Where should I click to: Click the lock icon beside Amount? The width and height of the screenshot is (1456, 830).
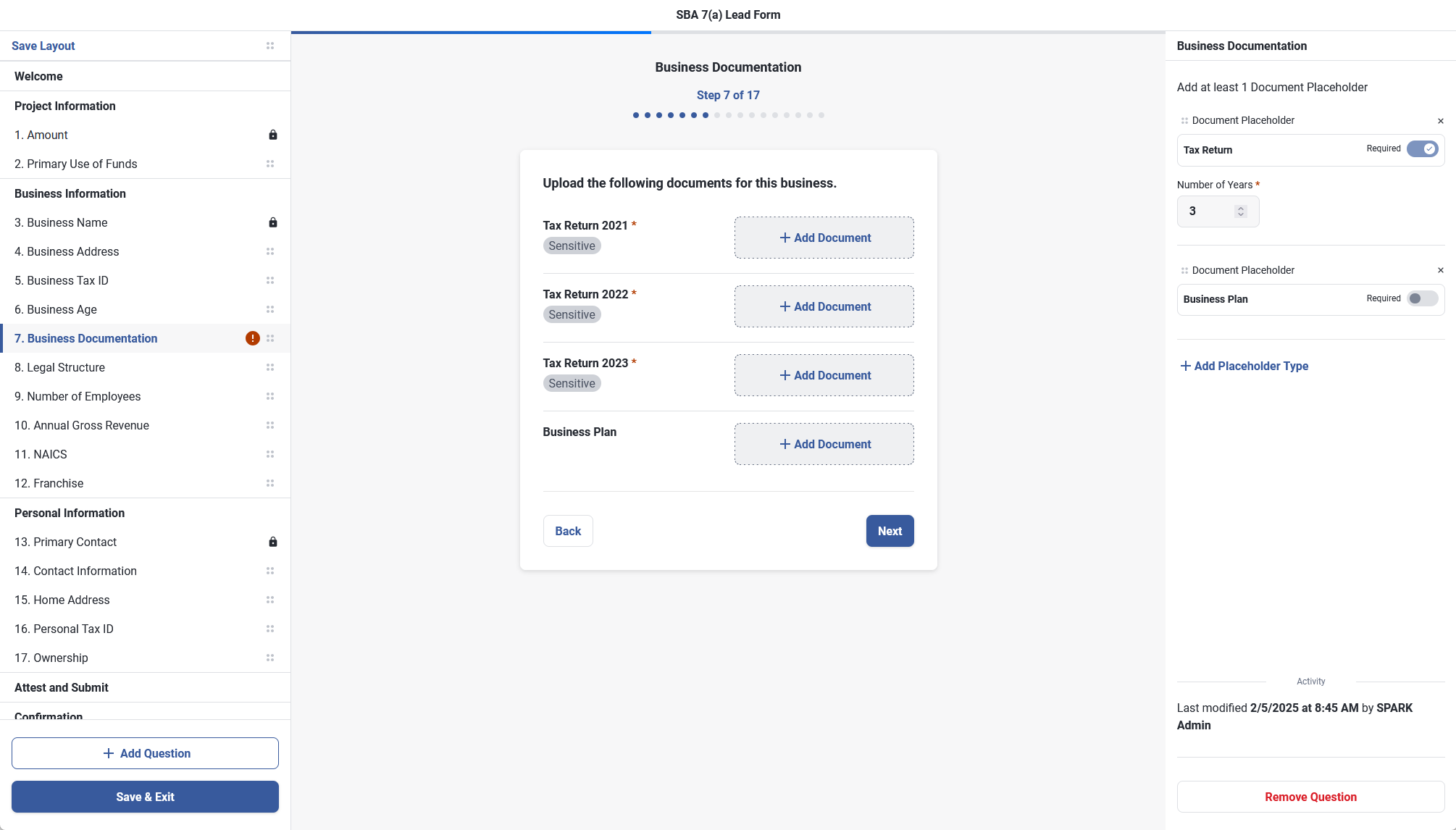click(x=273, y=135)
